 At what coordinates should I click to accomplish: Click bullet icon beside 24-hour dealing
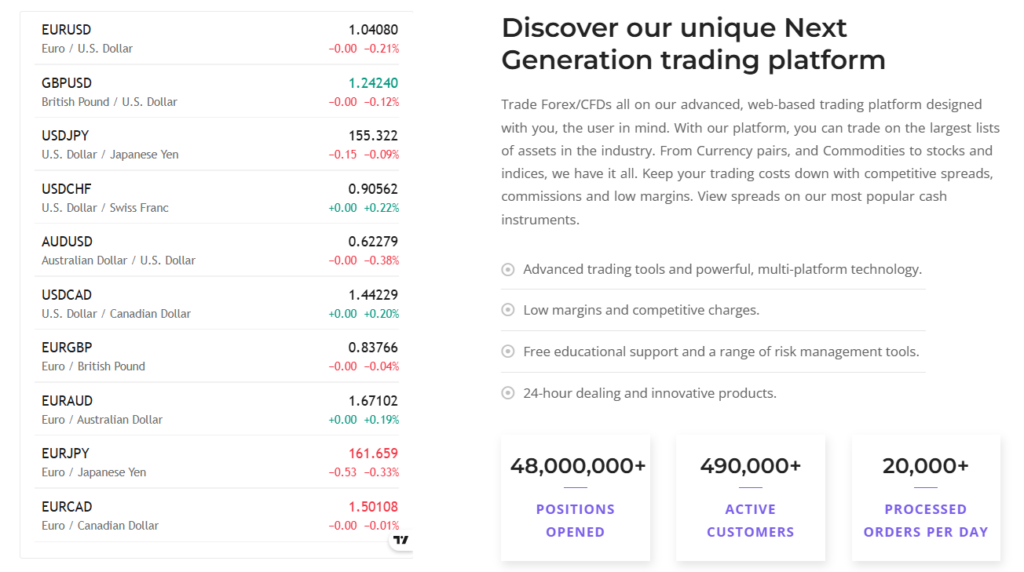click(x=508, y=393)
